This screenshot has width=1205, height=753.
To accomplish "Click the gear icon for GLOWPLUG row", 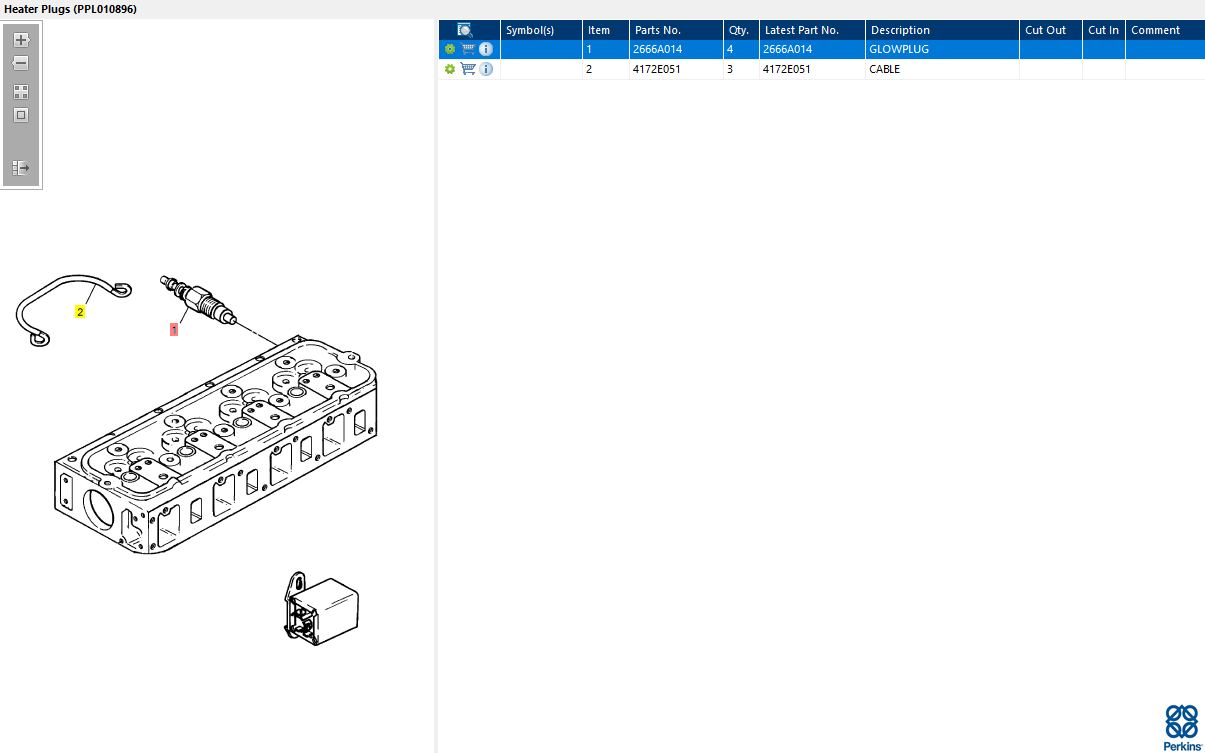I will click(x=450, y=49).
